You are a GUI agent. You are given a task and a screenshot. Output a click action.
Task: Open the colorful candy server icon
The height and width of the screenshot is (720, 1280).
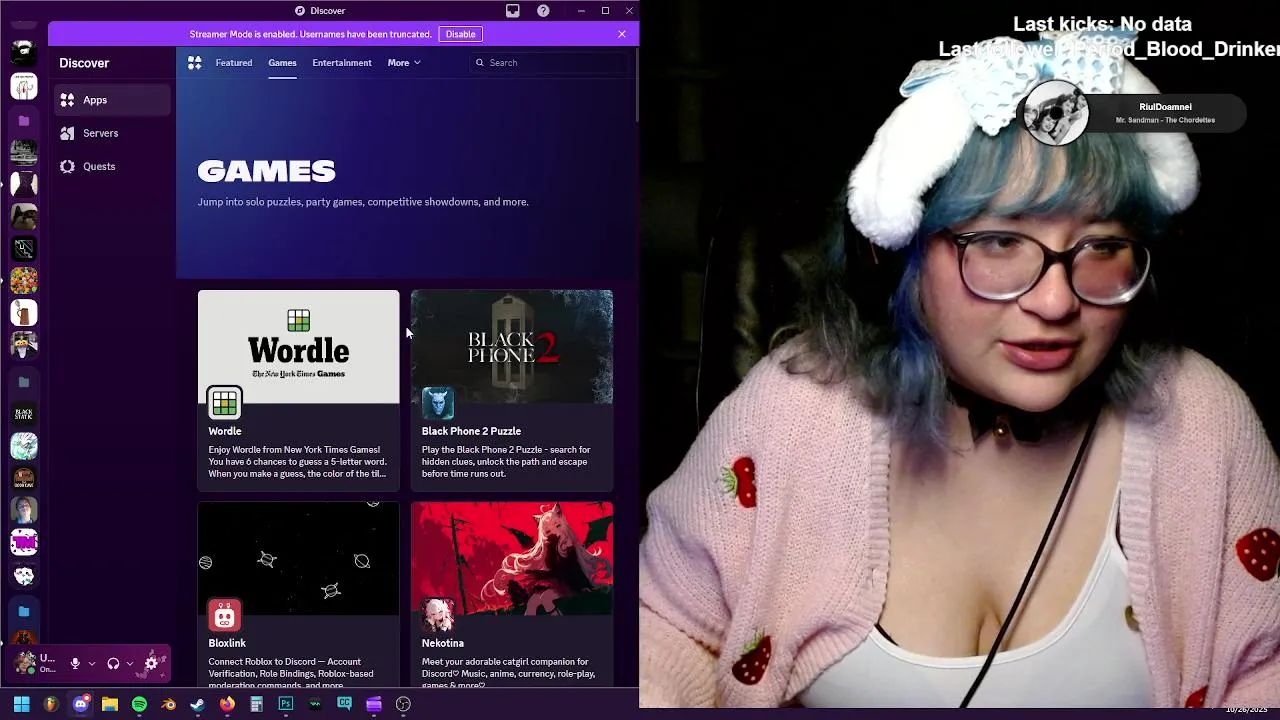(x=24, y=281)
